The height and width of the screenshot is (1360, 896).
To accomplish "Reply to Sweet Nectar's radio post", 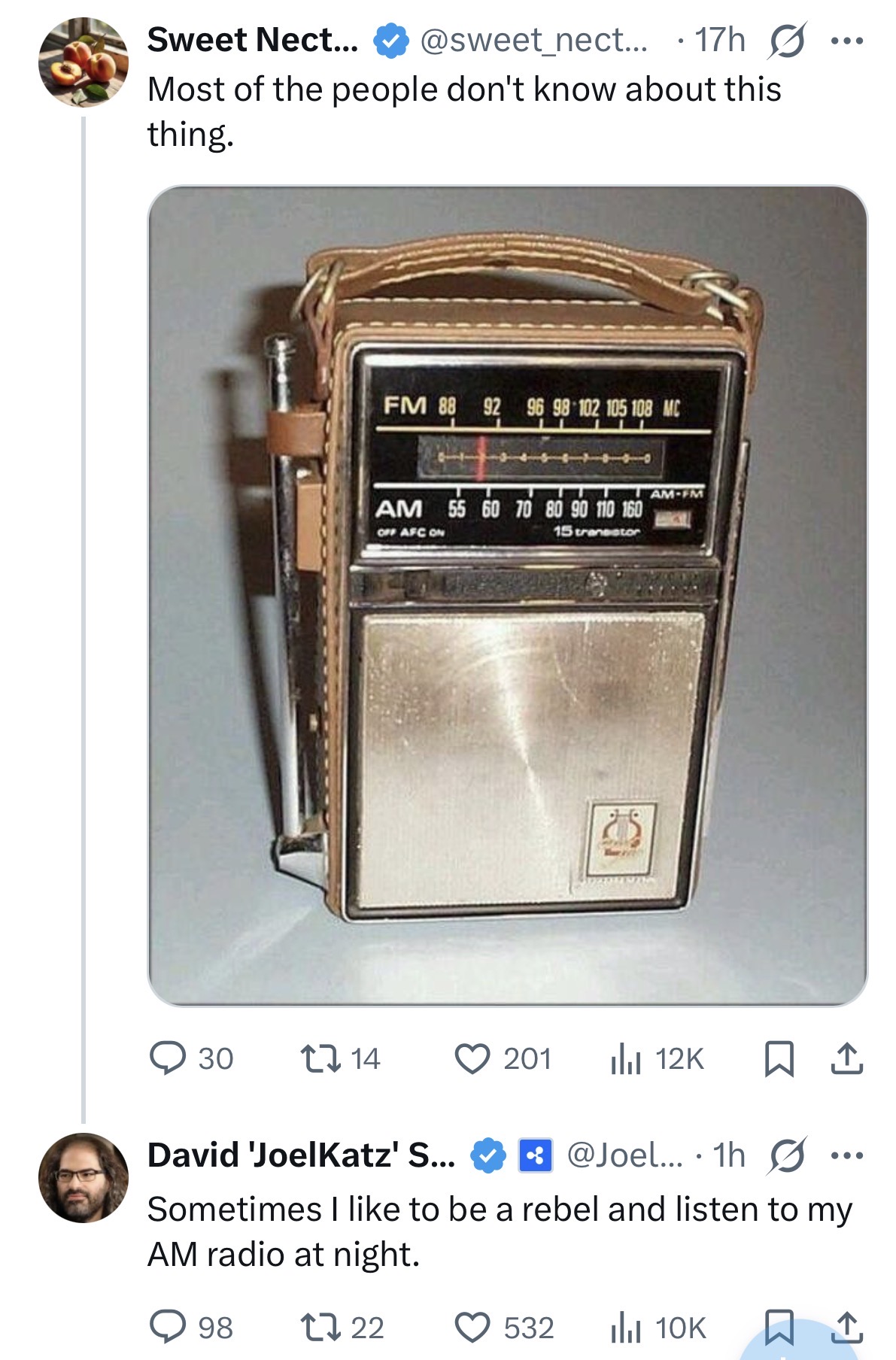I will (169, 1058).
